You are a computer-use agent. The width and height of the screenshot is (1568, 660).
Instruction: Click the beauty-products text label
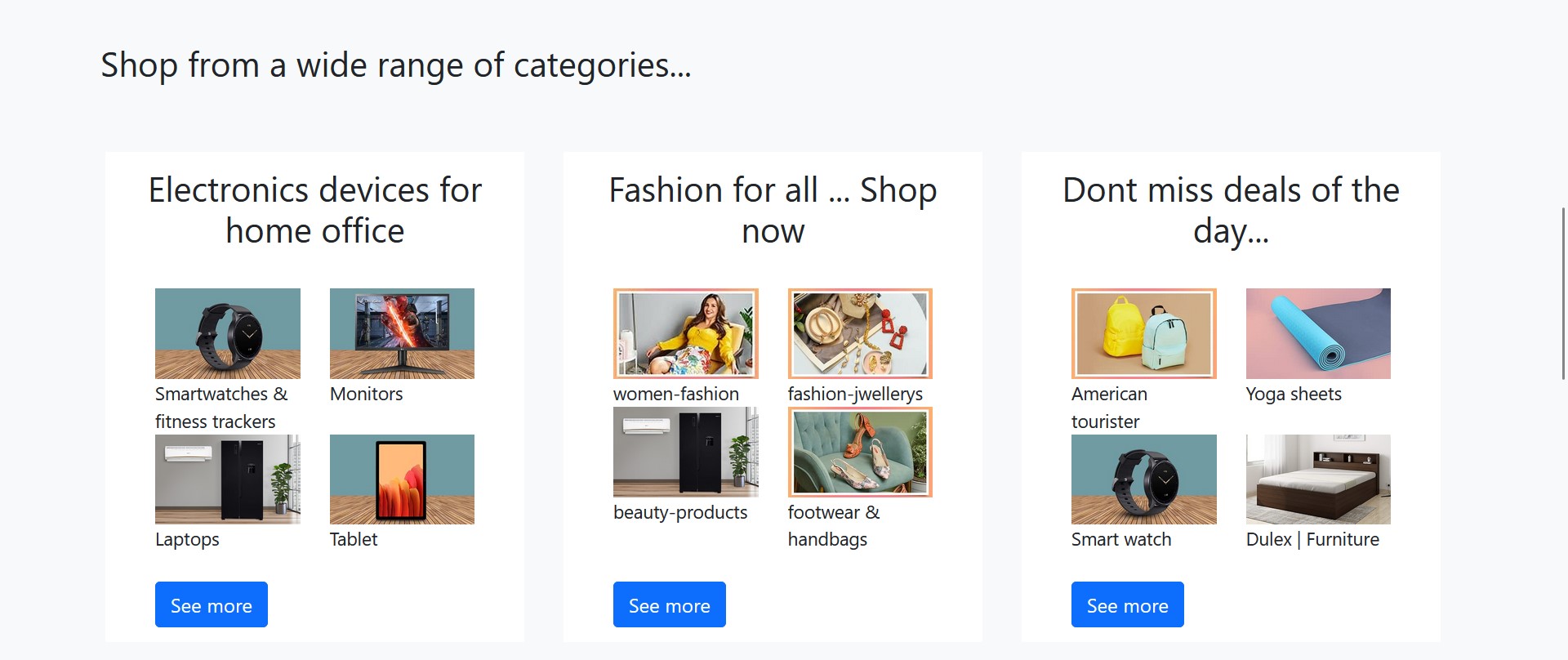[x=680, y=512]
